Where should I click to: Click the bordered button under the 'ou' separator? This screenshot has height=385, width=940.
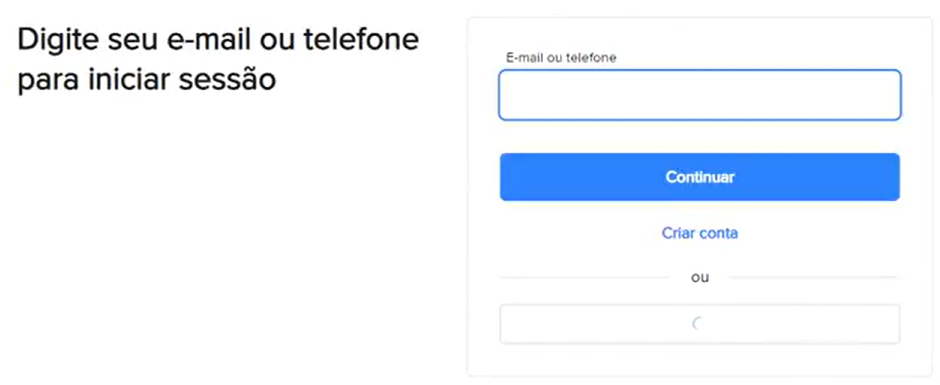coord(700,324)
